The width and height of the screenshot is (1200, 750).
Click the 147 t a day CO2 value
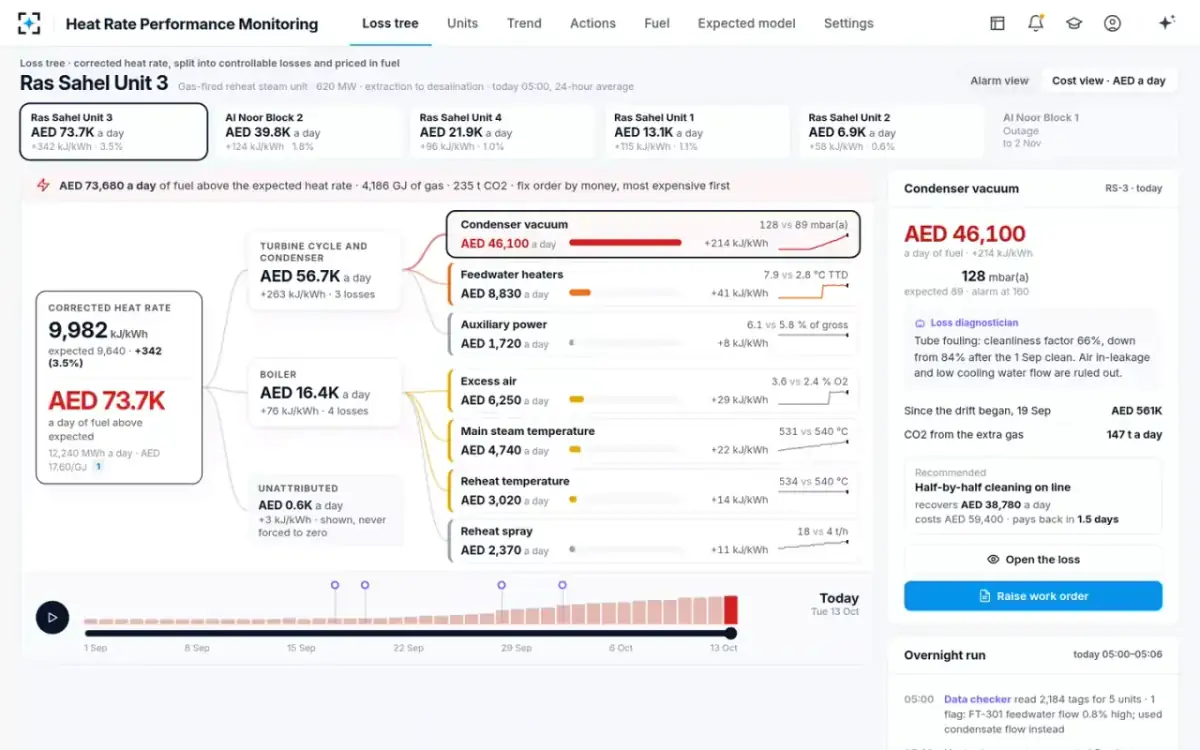coord(1134,435)
